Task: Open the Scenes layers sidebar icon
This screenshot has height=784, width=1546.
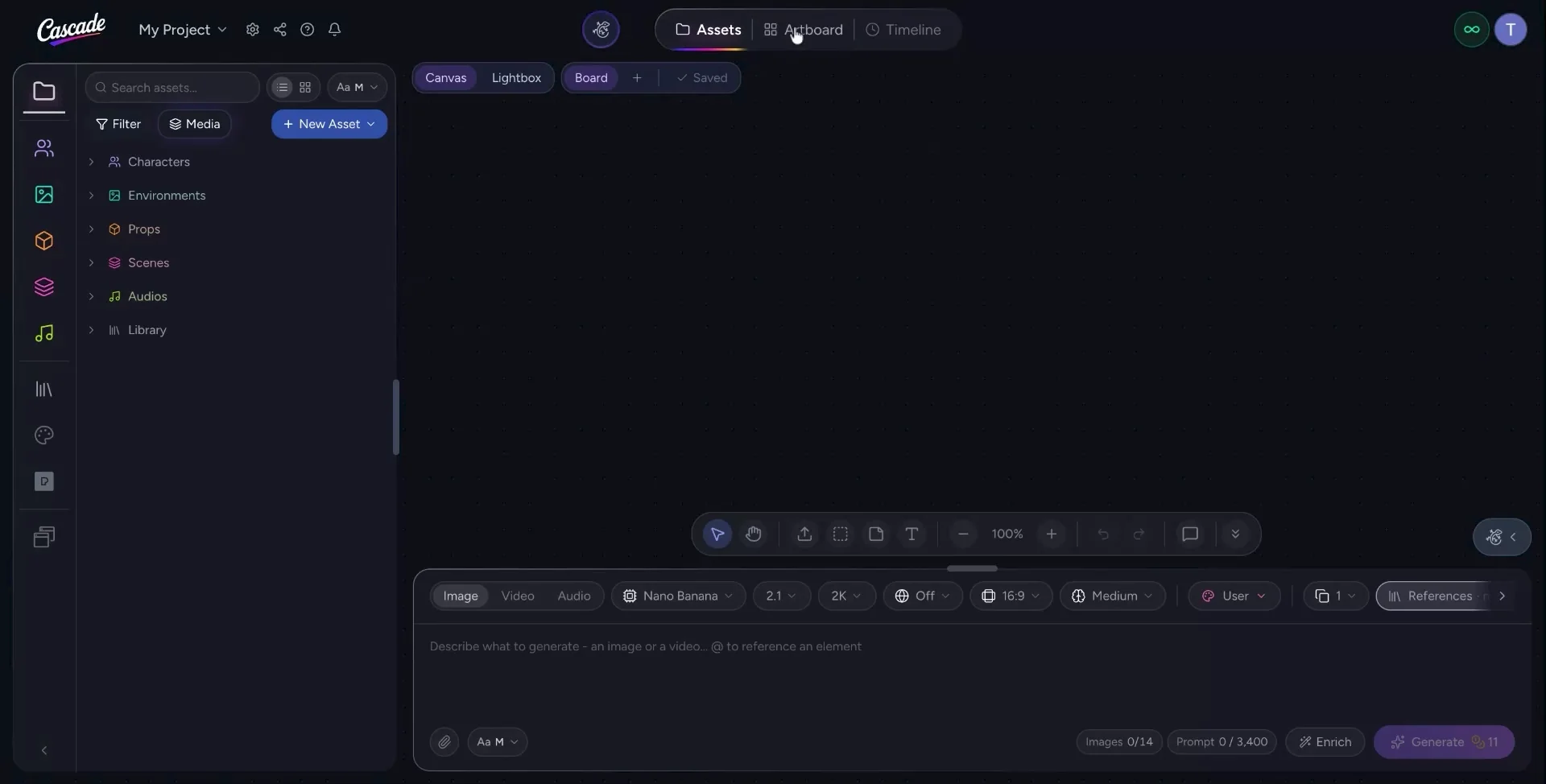Action: (44, 287)
